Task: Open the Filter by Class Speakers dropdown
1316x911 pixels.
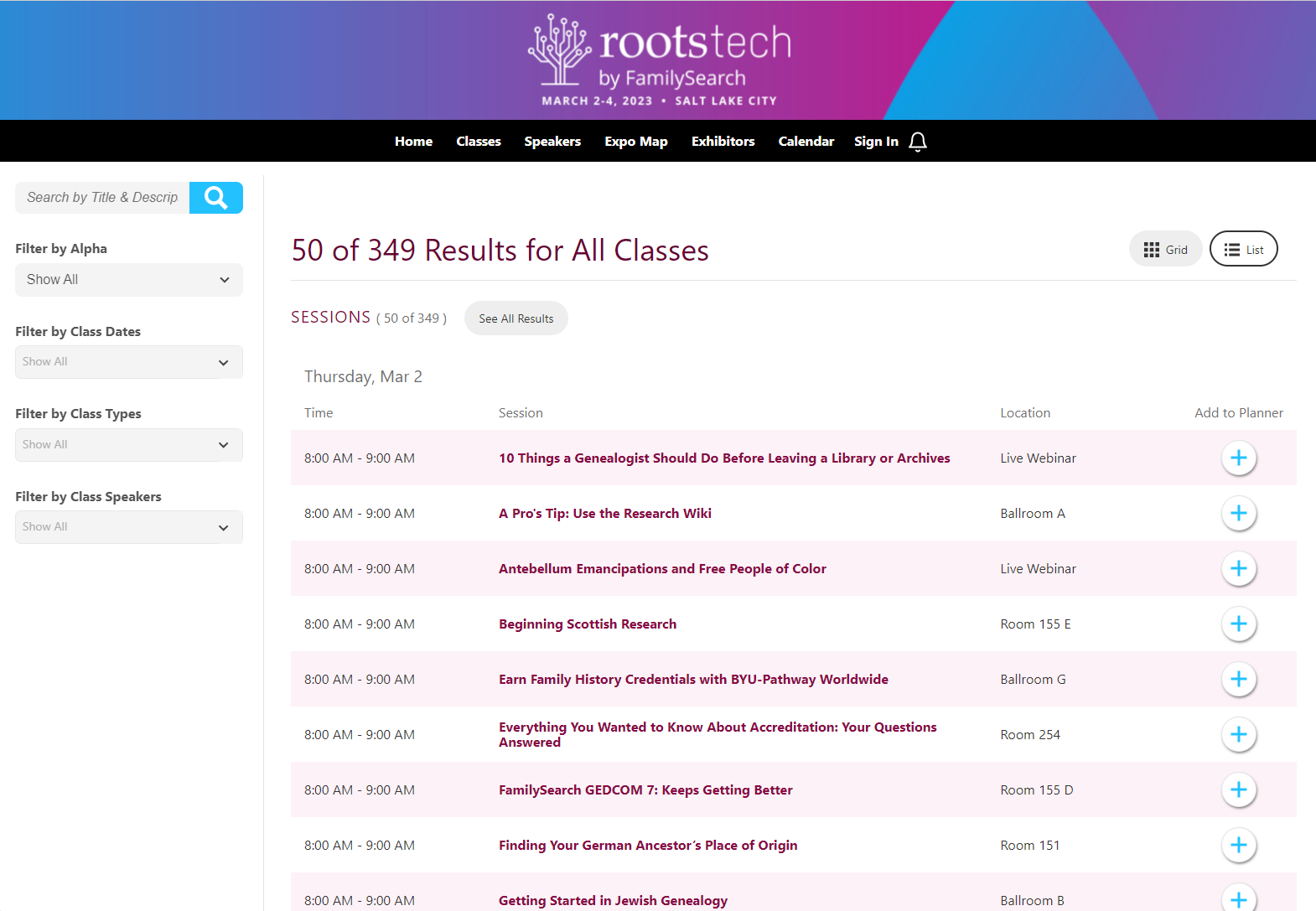Action: [x=129, y=527]
